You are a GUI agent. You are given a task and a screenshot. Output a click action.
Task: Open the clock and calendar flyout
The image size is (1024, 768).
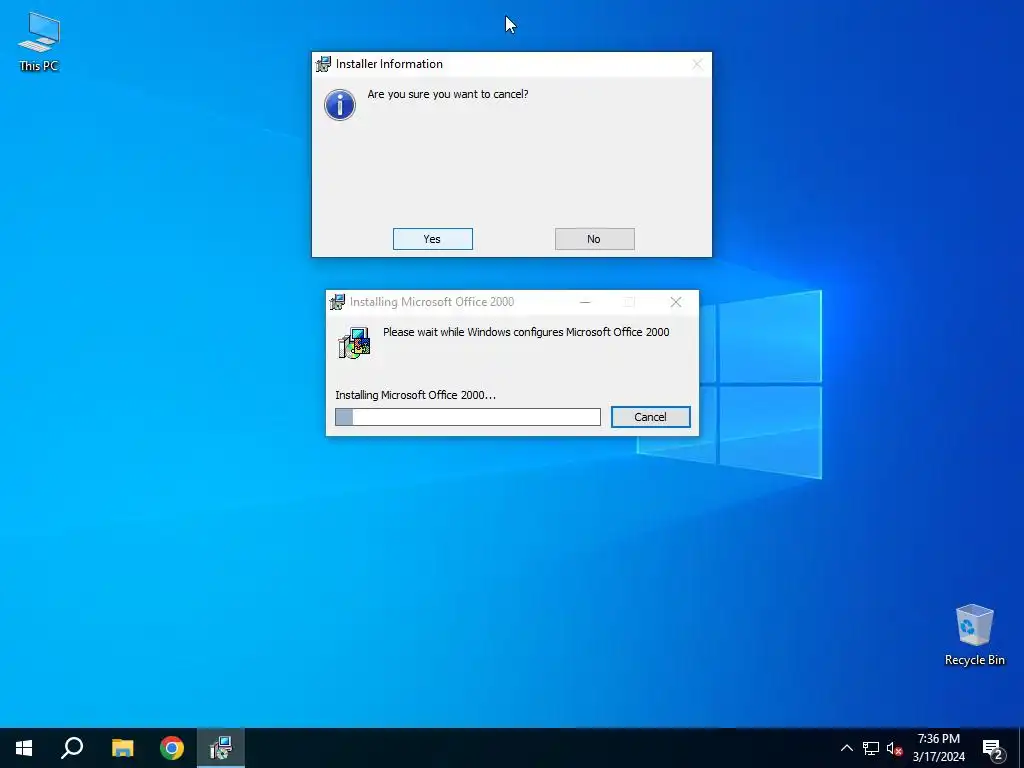(x=938, y=748)
